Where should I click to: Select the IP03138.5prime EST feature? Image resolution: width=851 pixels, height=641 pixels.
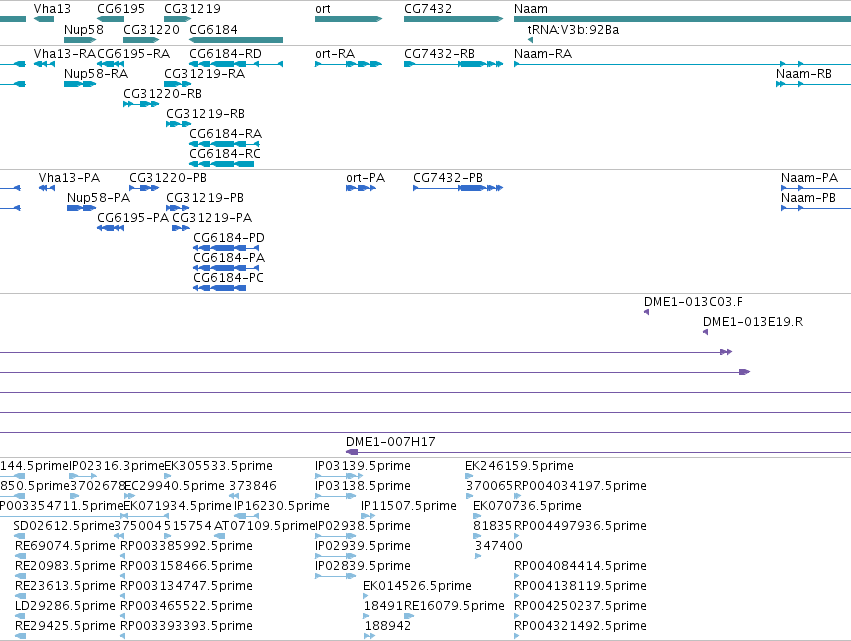(335, 496)
